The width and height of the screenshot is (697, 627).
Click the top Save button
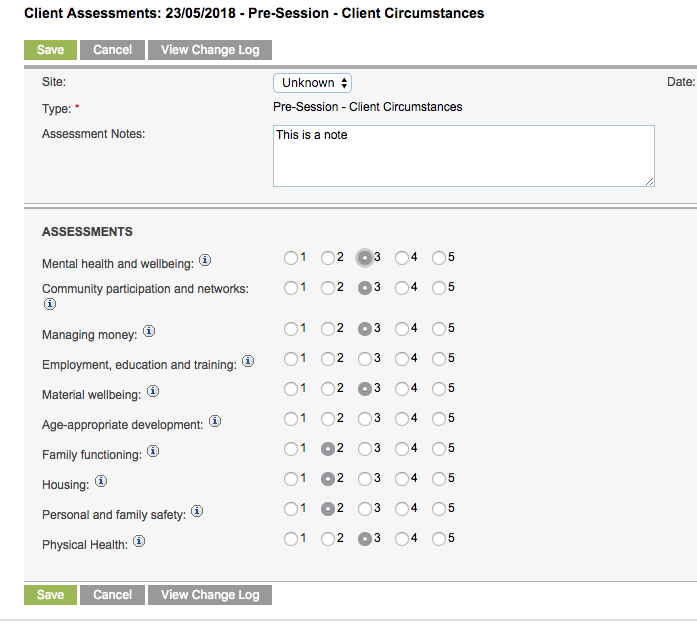tap(50, 50)
